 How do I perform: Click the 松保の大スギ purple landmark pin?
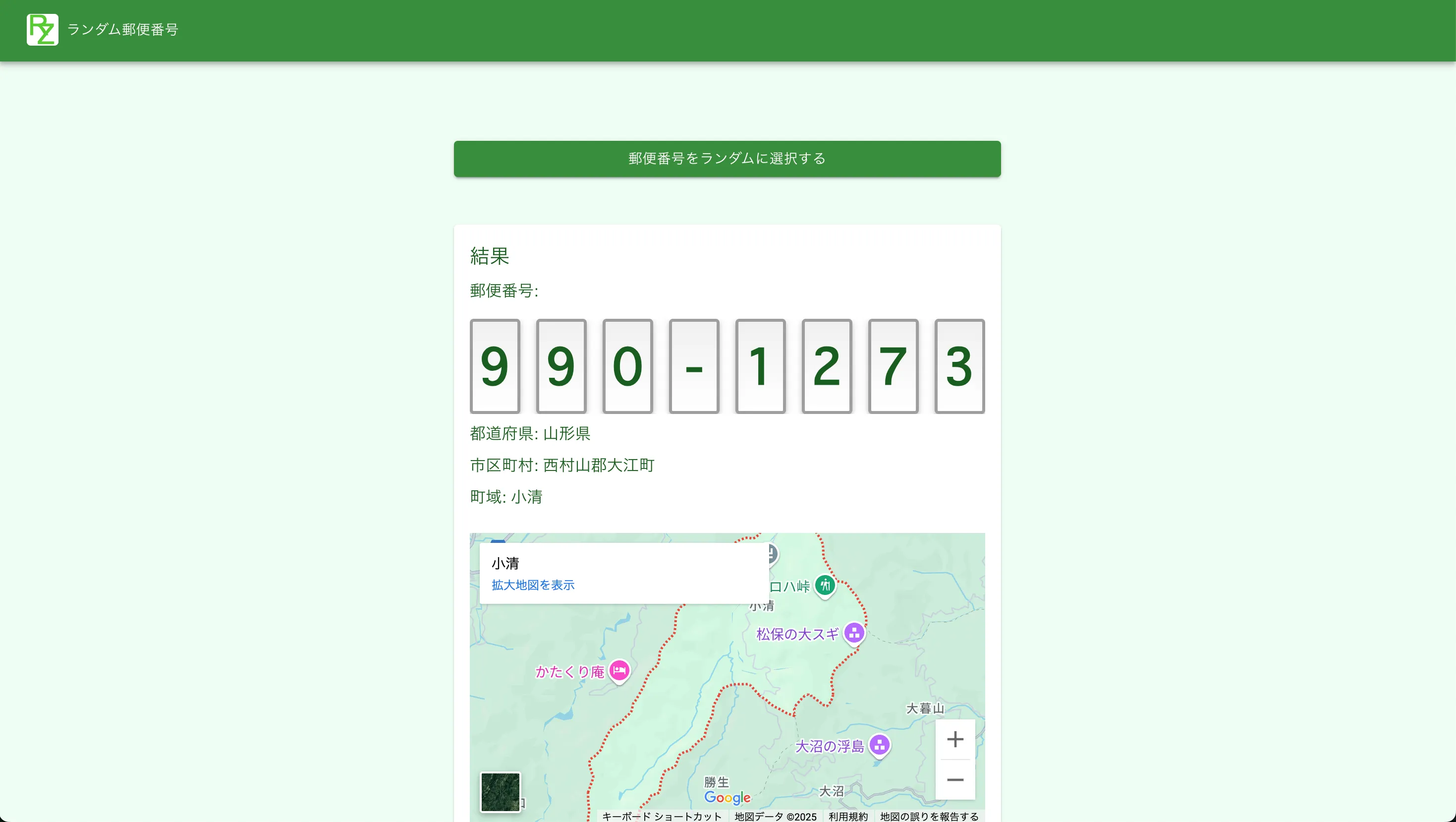(854, 633)
